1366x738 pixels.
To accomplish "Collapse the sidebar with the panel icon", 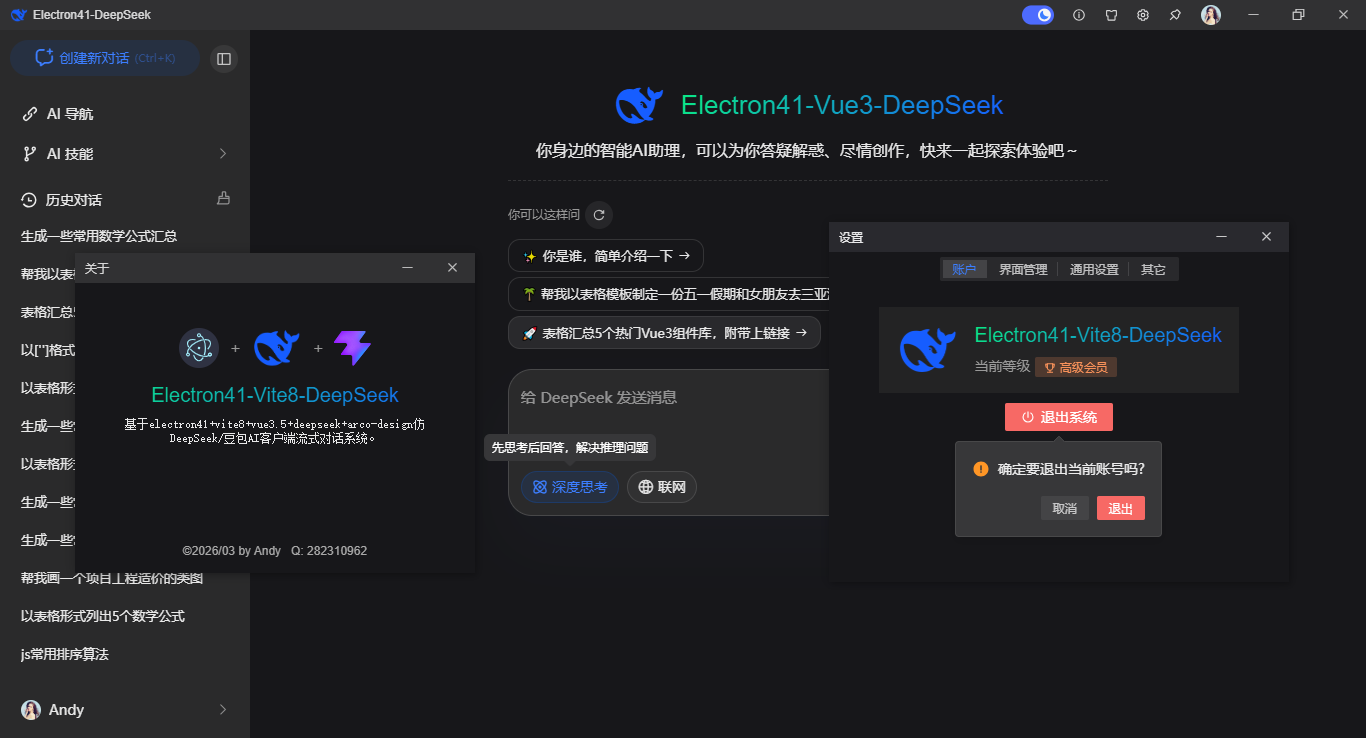I will 223,58.
